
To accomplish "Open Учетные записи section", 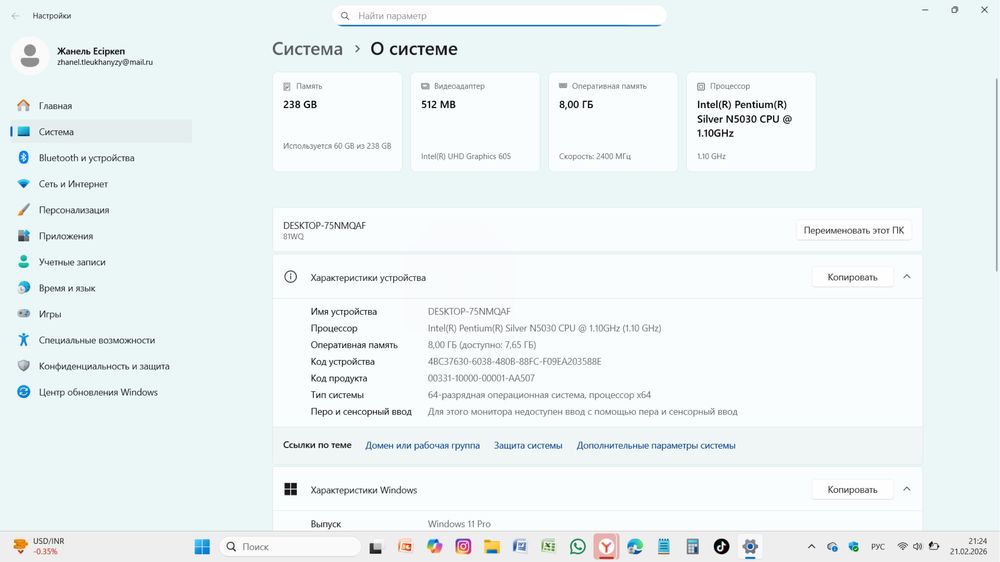I will coord(101,262).
